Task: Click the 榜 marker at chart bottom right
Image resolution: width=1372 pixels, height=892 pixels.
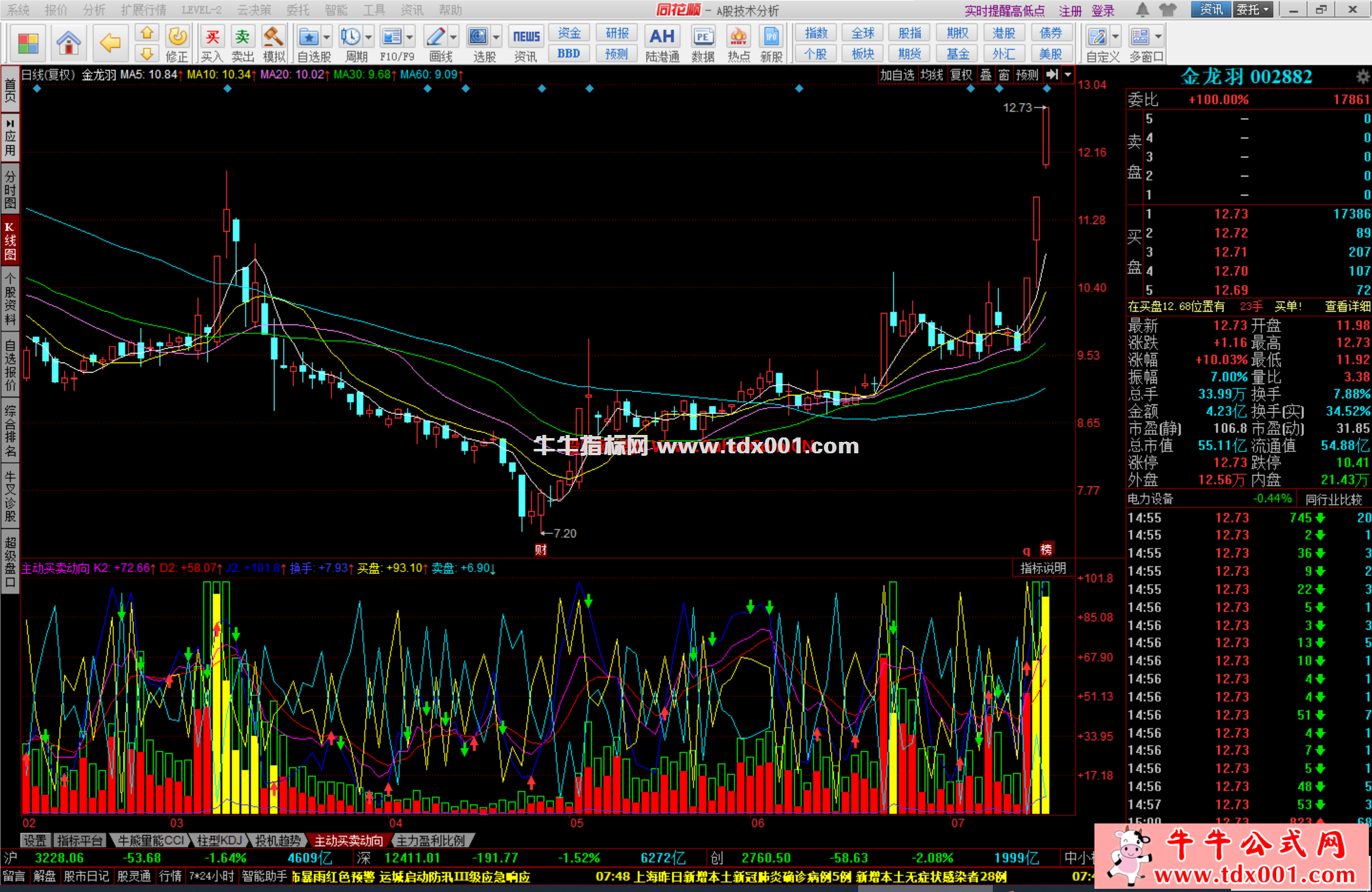Action: 1046,549
